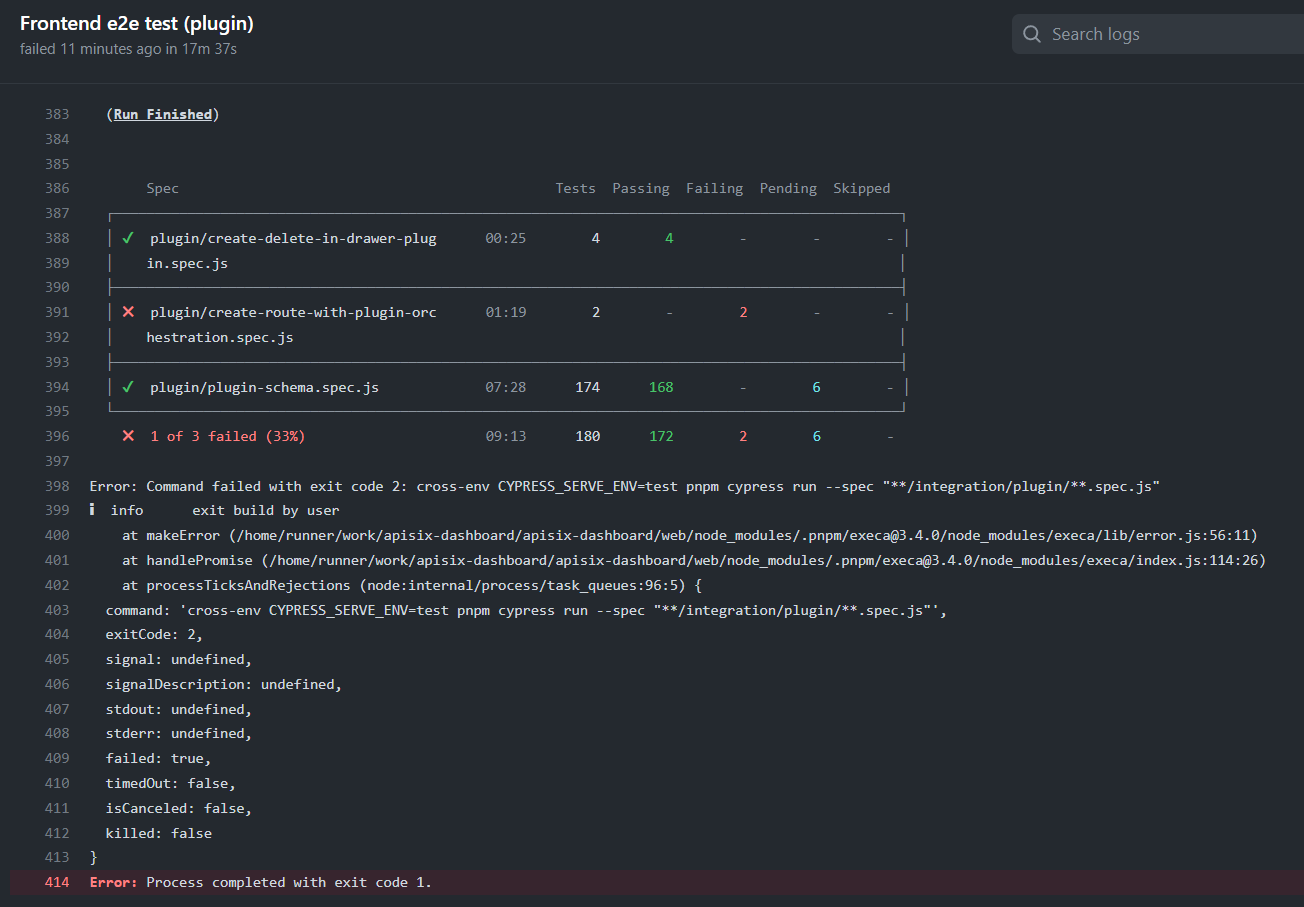Click the 'at handlePromise' stack trace line

[x=694, y=560]
